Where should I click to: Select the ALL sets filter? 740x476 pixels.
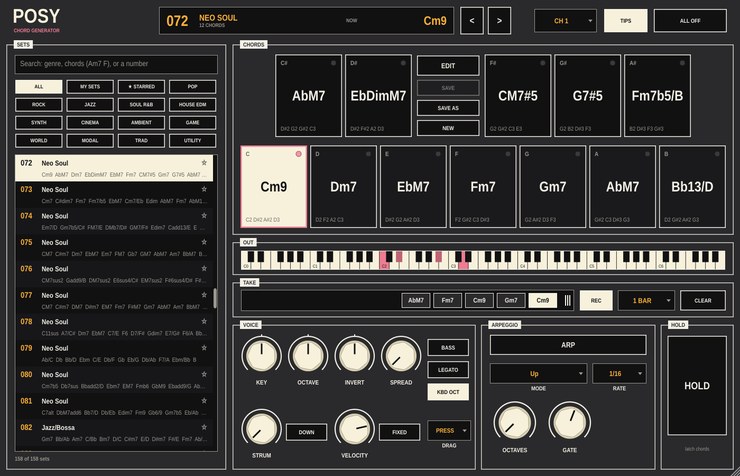[x=39, y=87]
